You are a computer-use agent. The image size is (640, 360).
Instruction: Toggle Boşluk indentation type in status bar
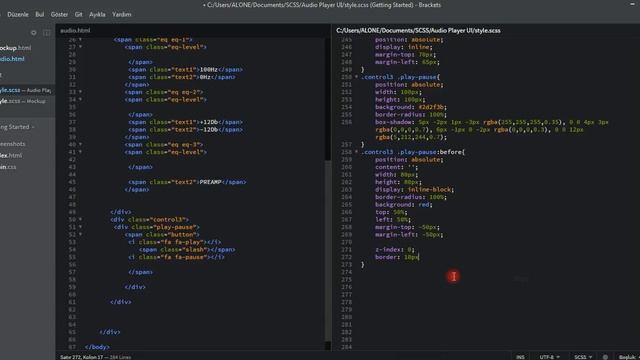click(627, 357)
